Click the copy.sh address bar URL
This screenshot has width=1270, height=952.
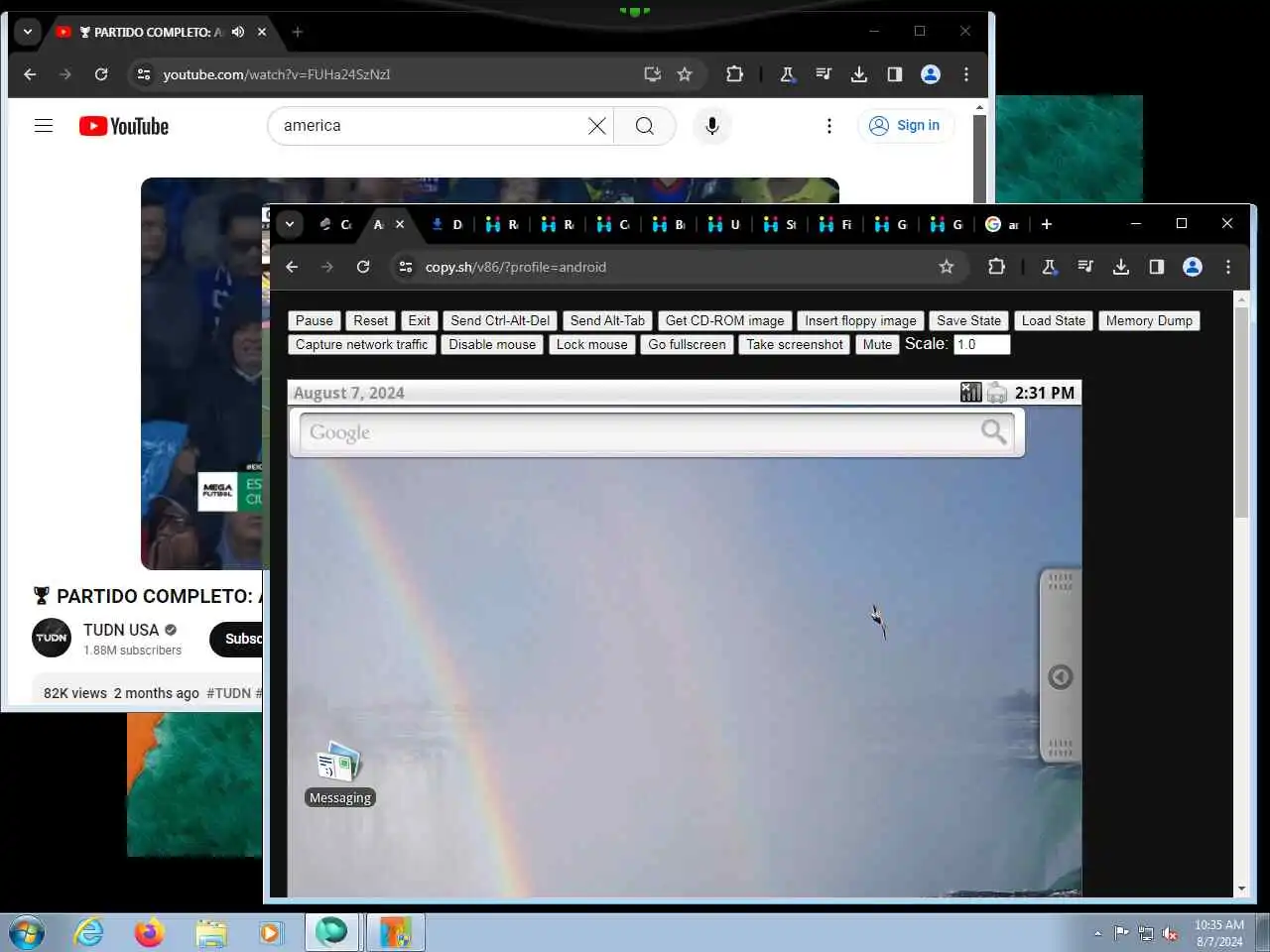coord(515,267)
